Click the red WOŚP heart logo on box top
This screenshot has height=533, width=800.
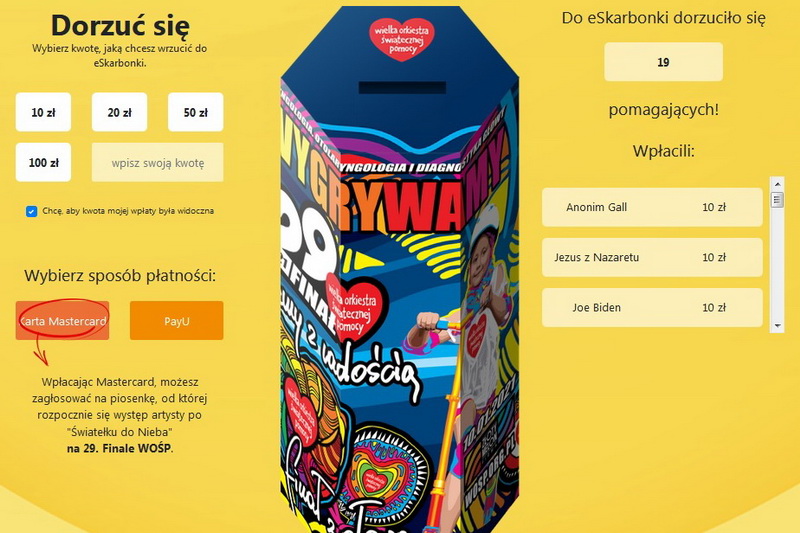pos(402,39)
